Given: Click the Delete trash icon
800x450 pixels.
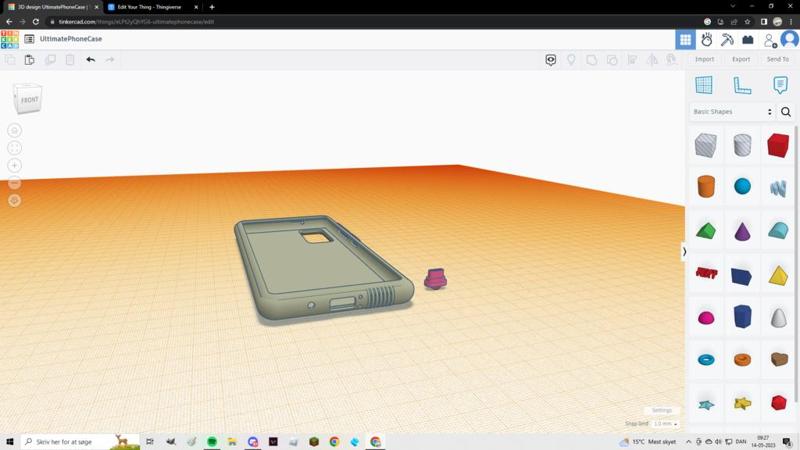Looking at the screenshot, I should click(70, 60).
